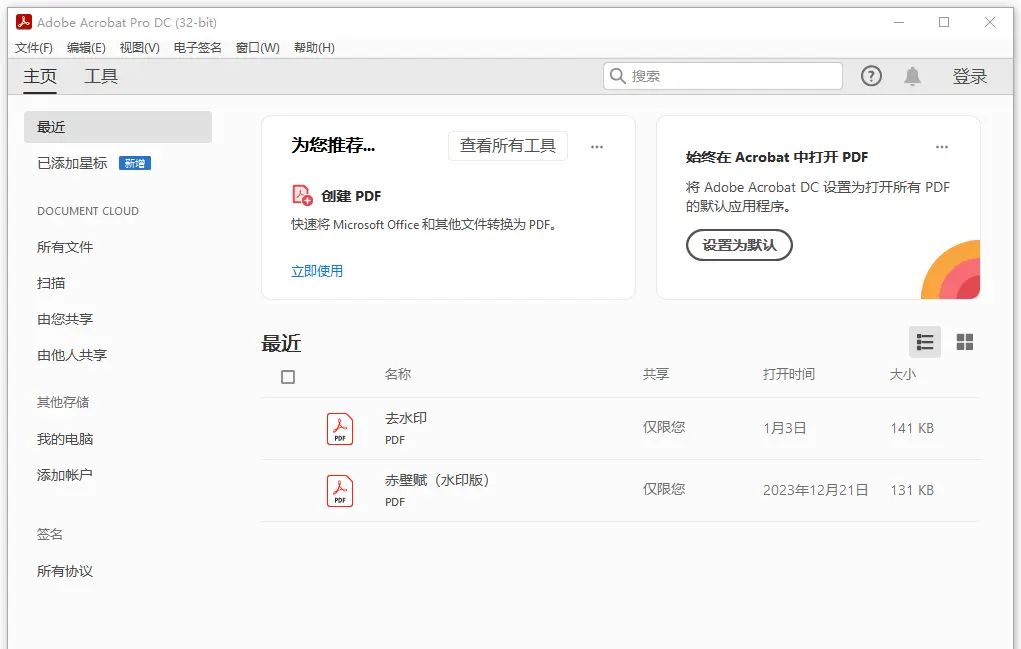Image resolution: width=1021 pixels, height=649 pixels.
Task: Click the 新增 badge beside 已添加星标
Action: tap(135, 163)
